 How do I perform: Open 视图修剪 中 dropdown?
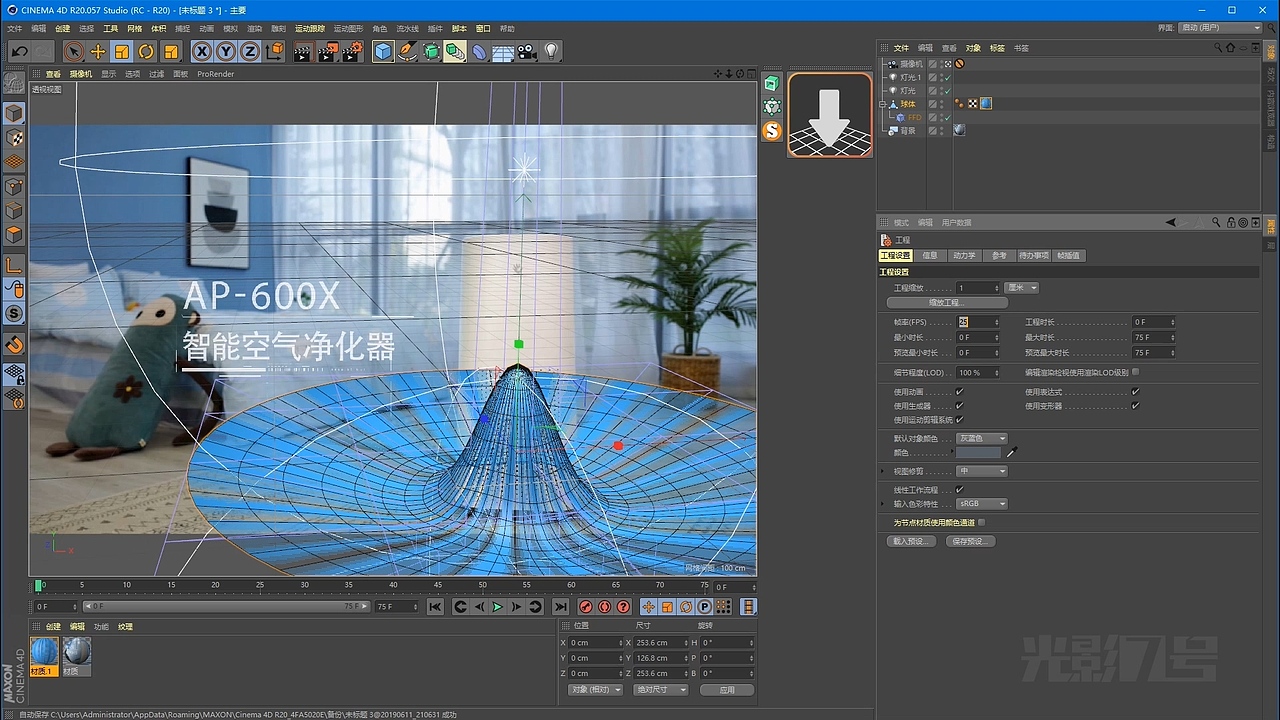(x=982, y=471)
